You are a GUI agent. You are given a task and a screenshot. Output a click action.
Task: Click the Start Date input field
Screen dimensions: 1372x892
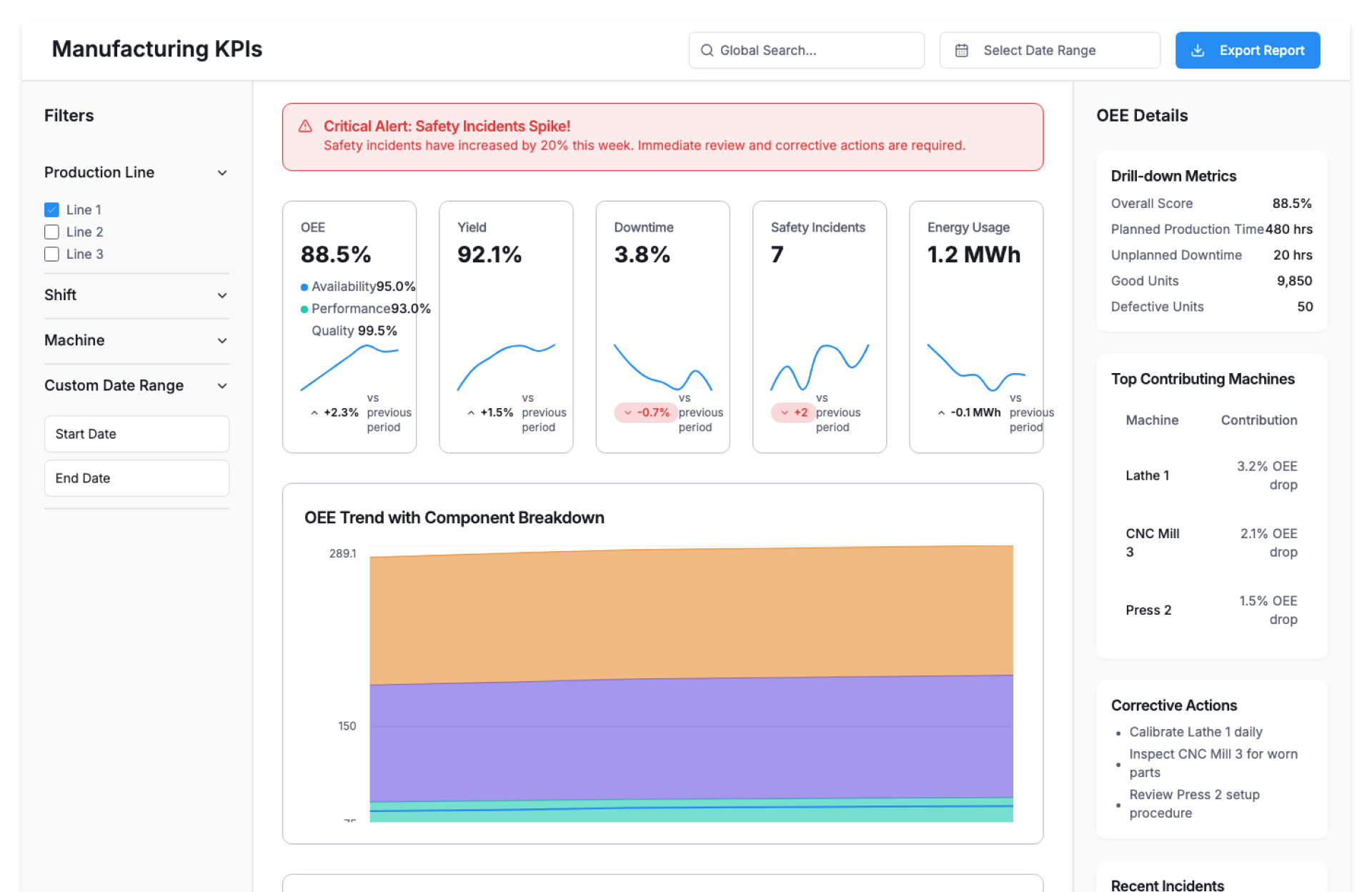136,434
